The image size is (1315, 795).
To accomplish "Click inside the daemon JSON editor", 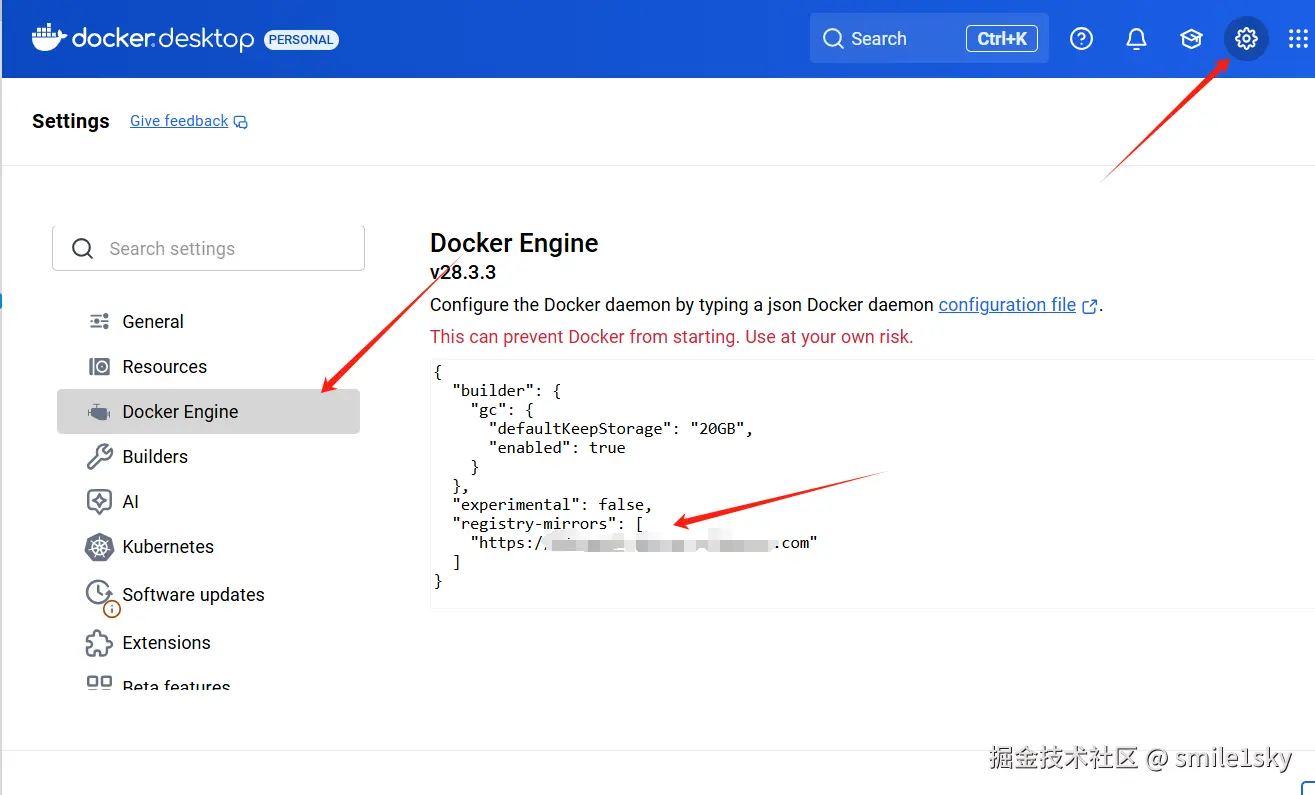I will (872, 484).
